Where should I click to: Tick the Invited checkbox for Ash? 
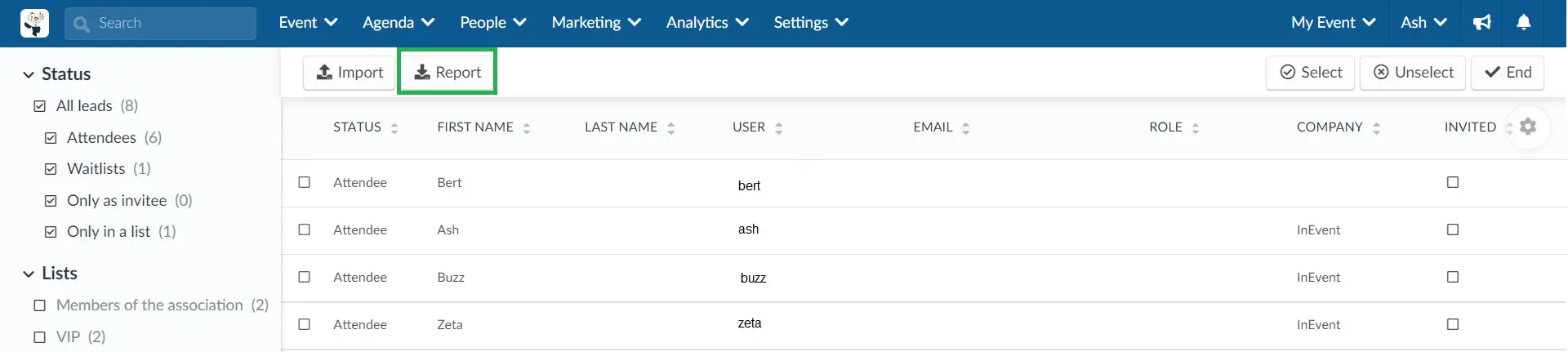tap(1453, 229)
